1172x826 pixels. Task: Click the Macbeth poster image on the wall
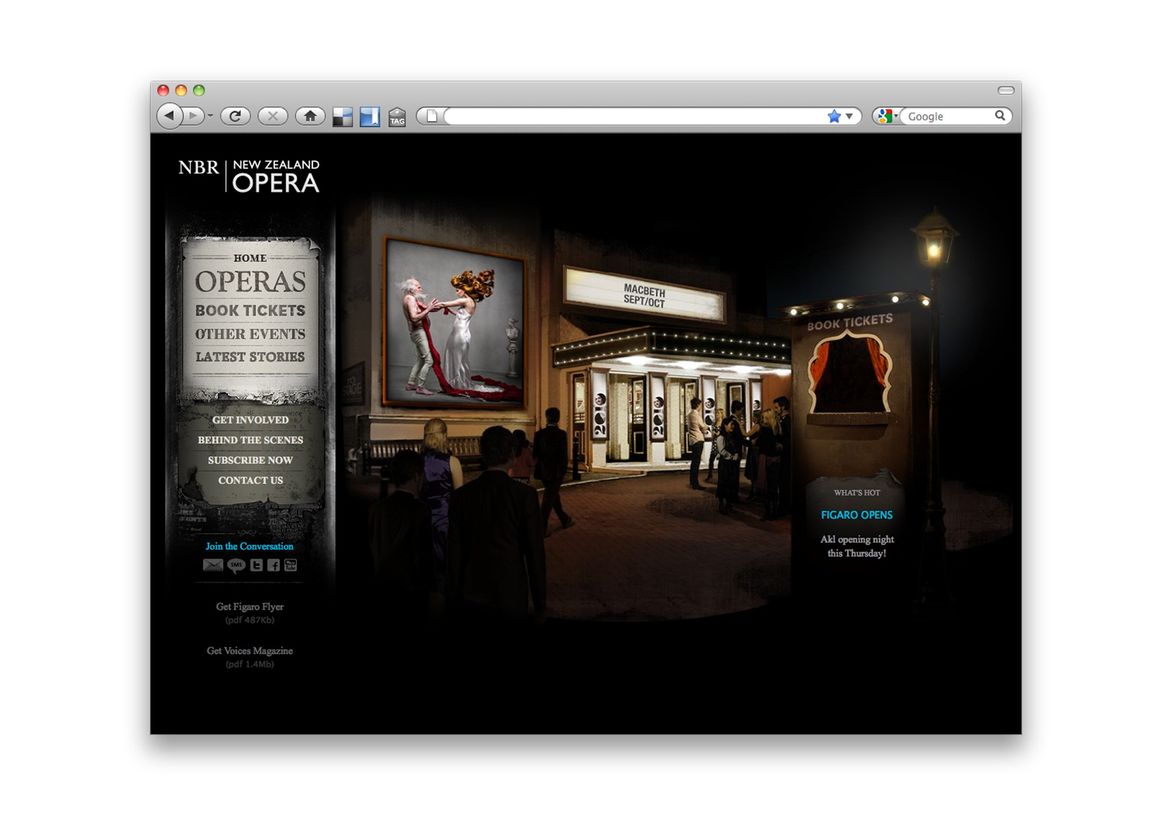455,322
